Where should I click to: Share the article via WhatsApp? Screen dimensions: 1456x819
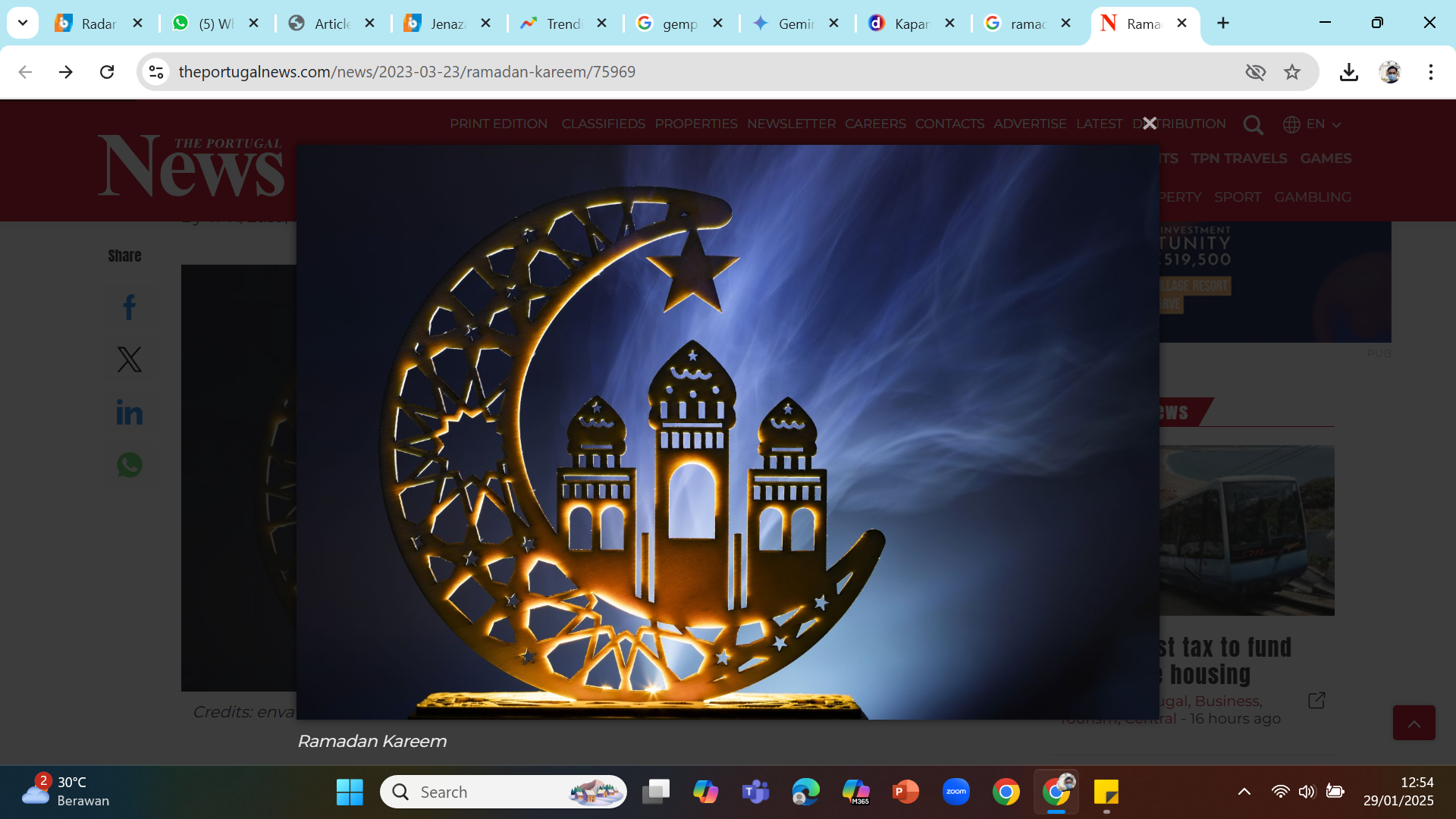click(129, 465)
